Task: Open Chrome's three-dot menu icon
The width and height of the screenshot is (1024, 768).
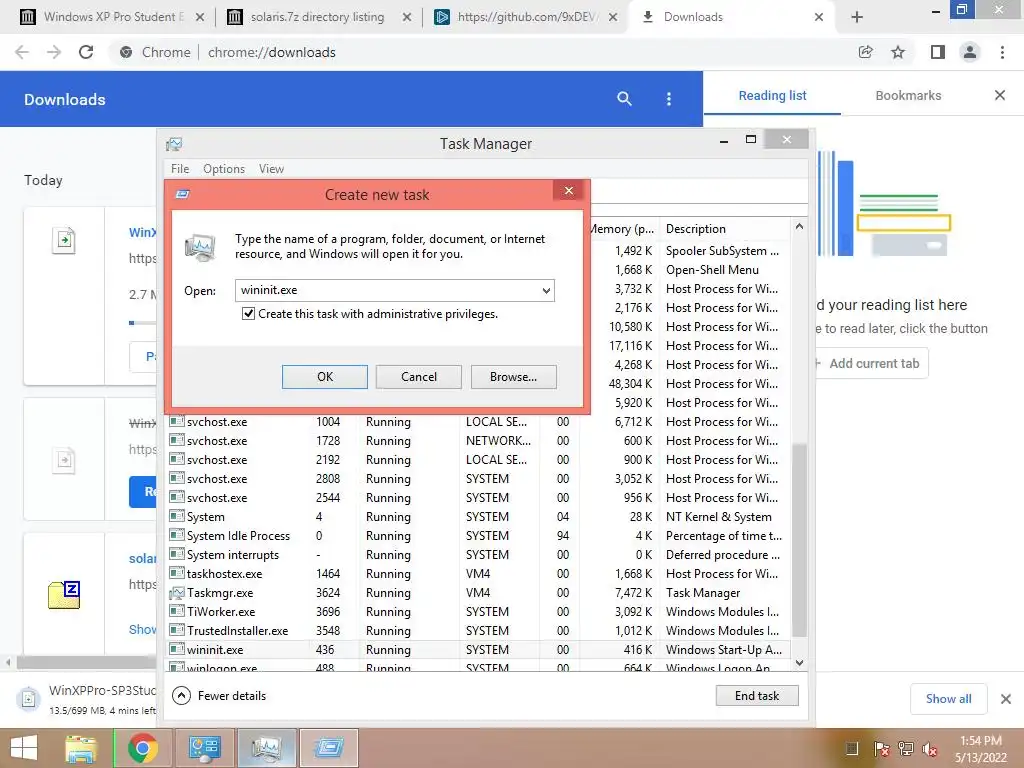Action: click(x=1002, y=52)
